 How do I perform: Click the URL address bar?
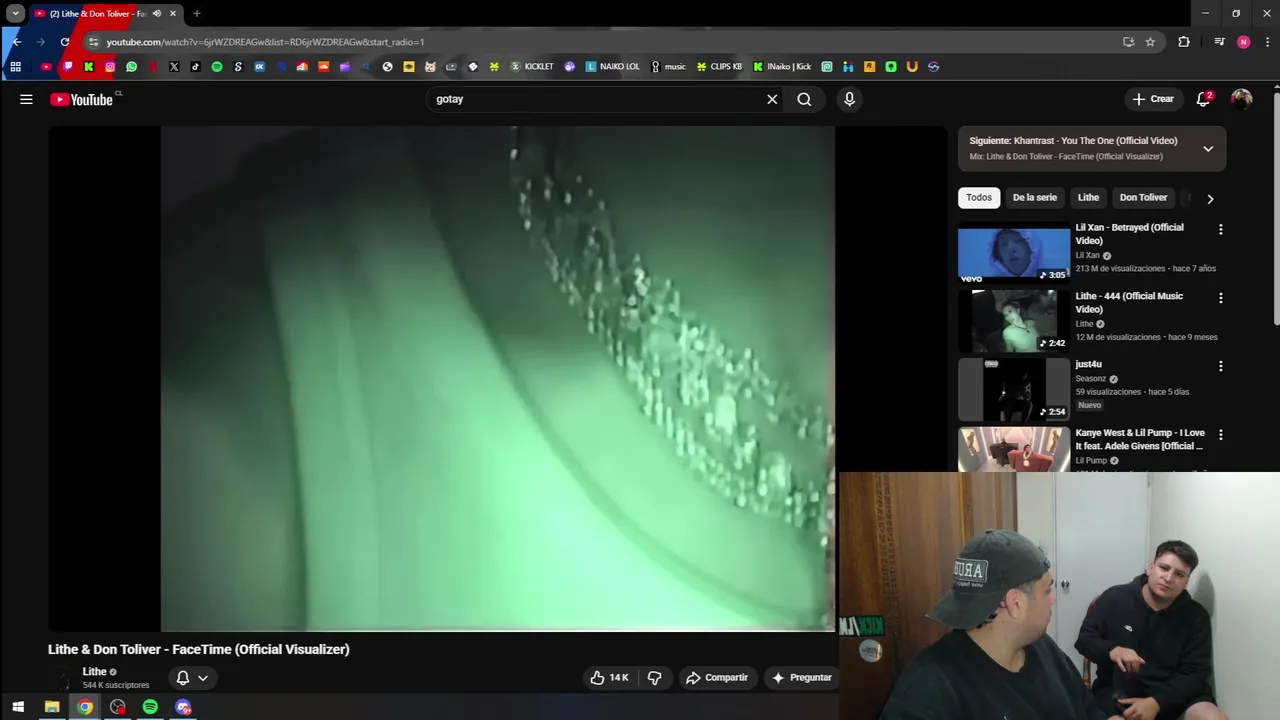coord(600,42)
